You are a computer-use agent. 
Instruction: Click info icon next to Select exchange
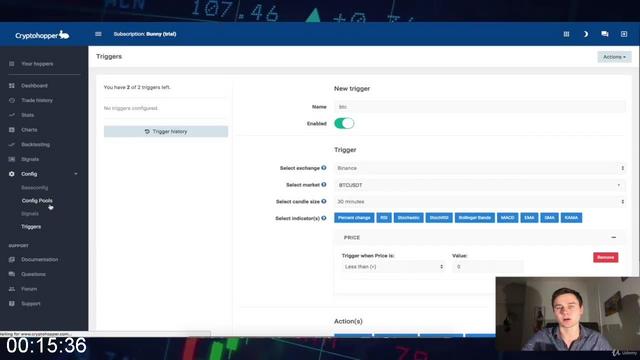pyautogui.click(x=324, y=168)
